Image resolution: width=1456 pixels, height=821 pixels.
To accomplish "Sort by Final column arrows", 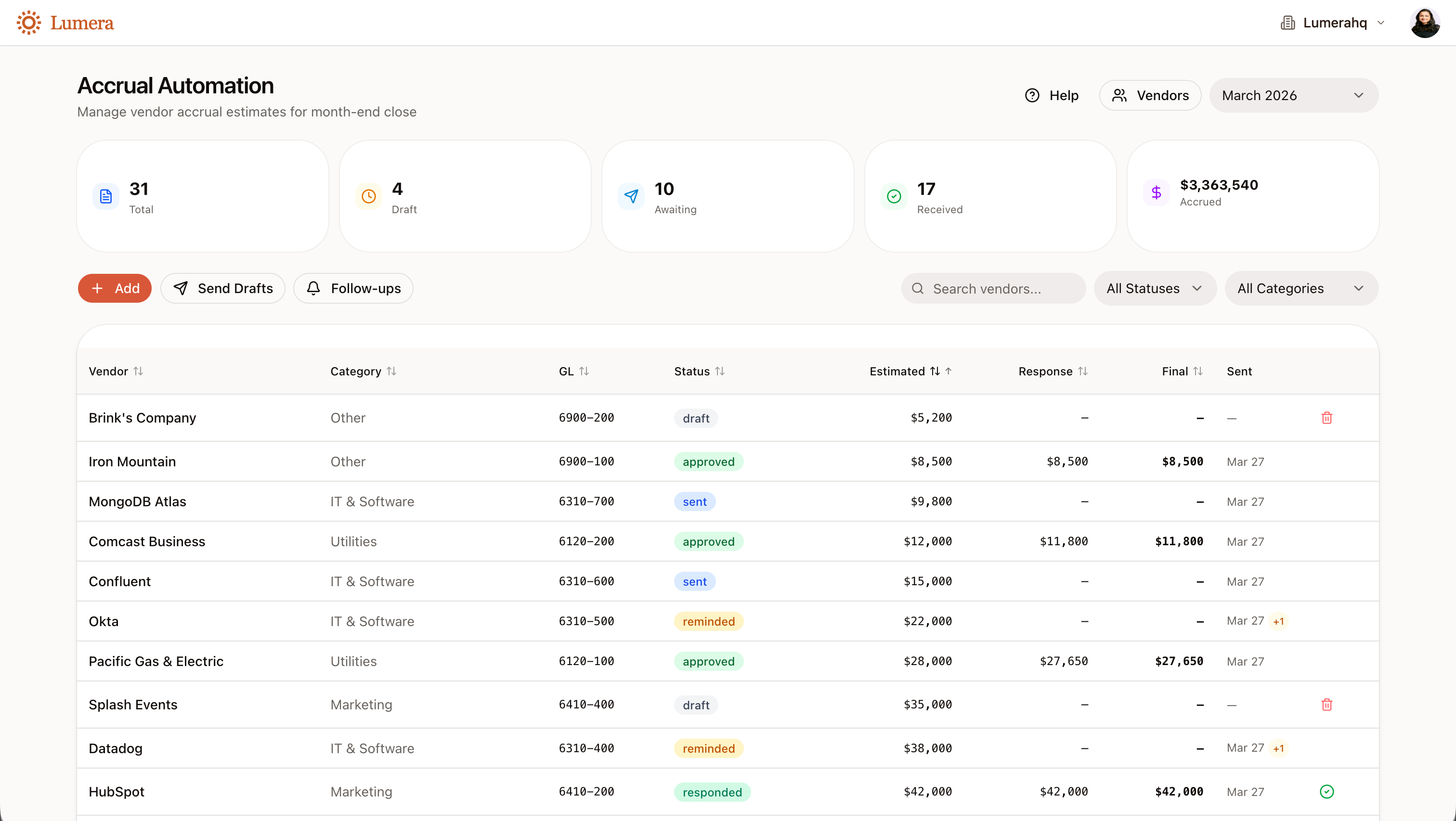I will (1198, 371).
